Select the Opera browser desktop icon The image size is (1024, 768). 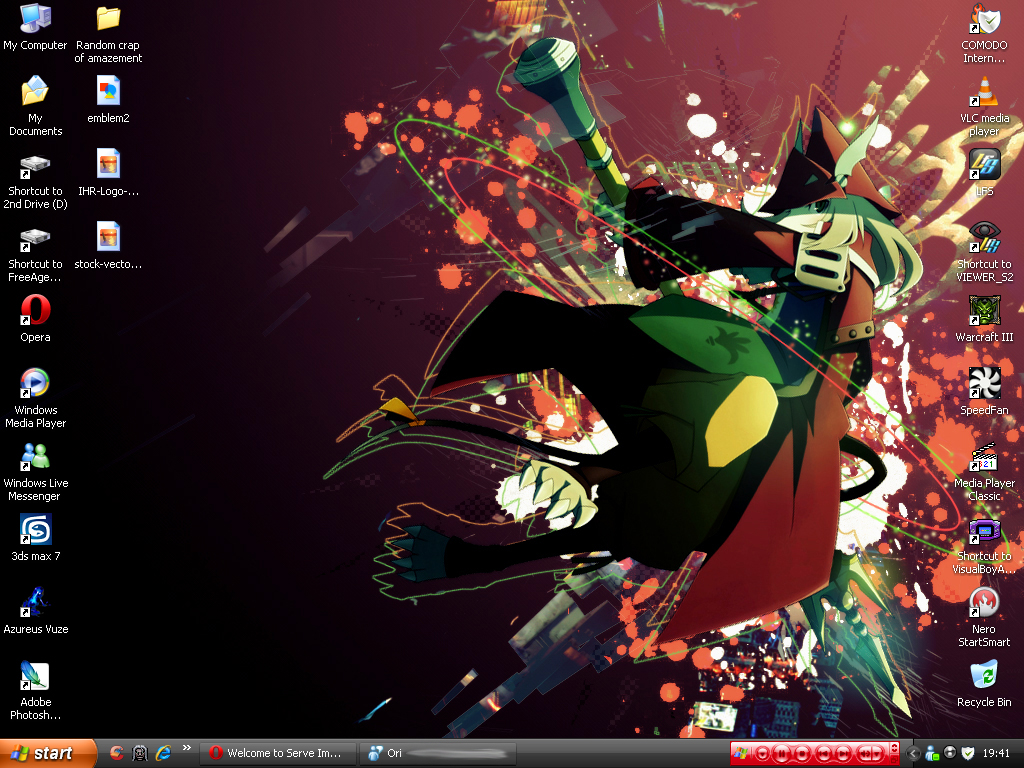pos(35,319)
